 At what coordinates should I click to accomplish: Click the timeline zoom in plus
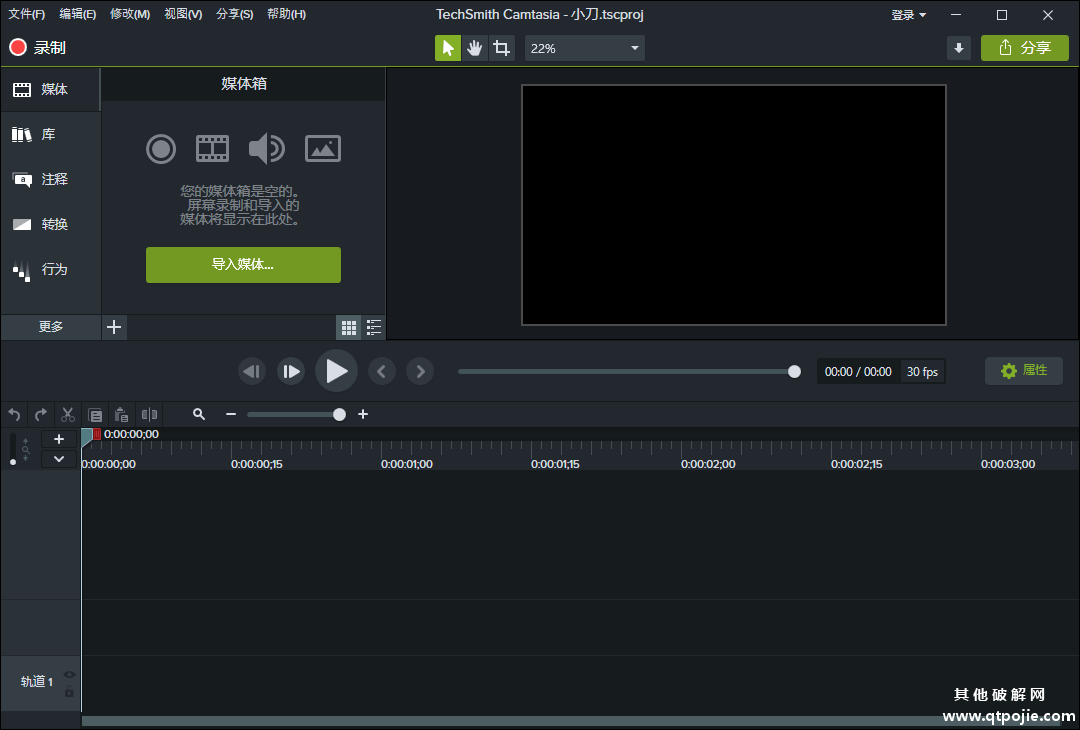(363, 415)
